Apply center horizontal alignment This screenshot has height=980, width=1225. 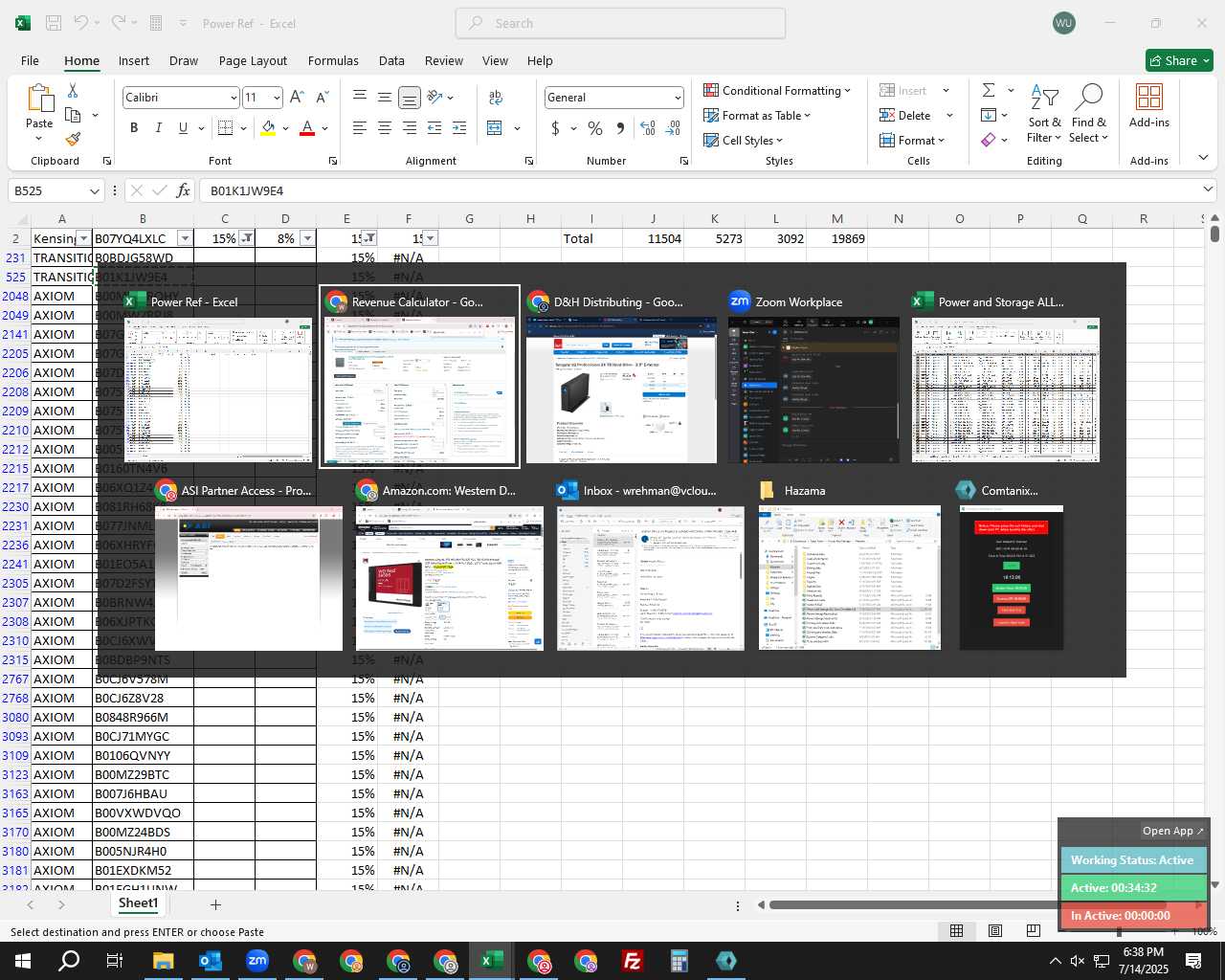pyautogui.click(x=384, y=128)
